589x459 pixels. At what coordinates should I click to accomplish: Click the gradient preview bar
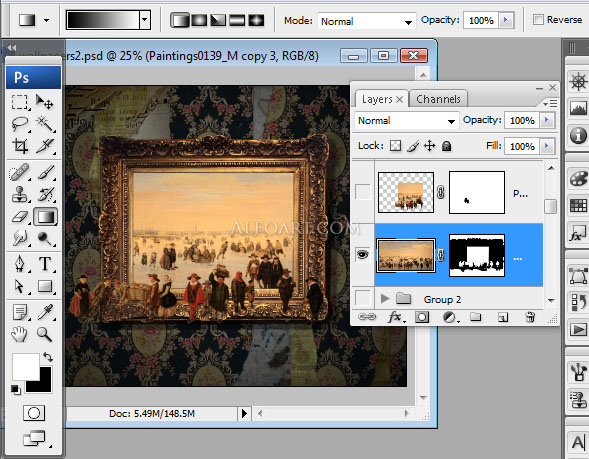coord(103,20)
